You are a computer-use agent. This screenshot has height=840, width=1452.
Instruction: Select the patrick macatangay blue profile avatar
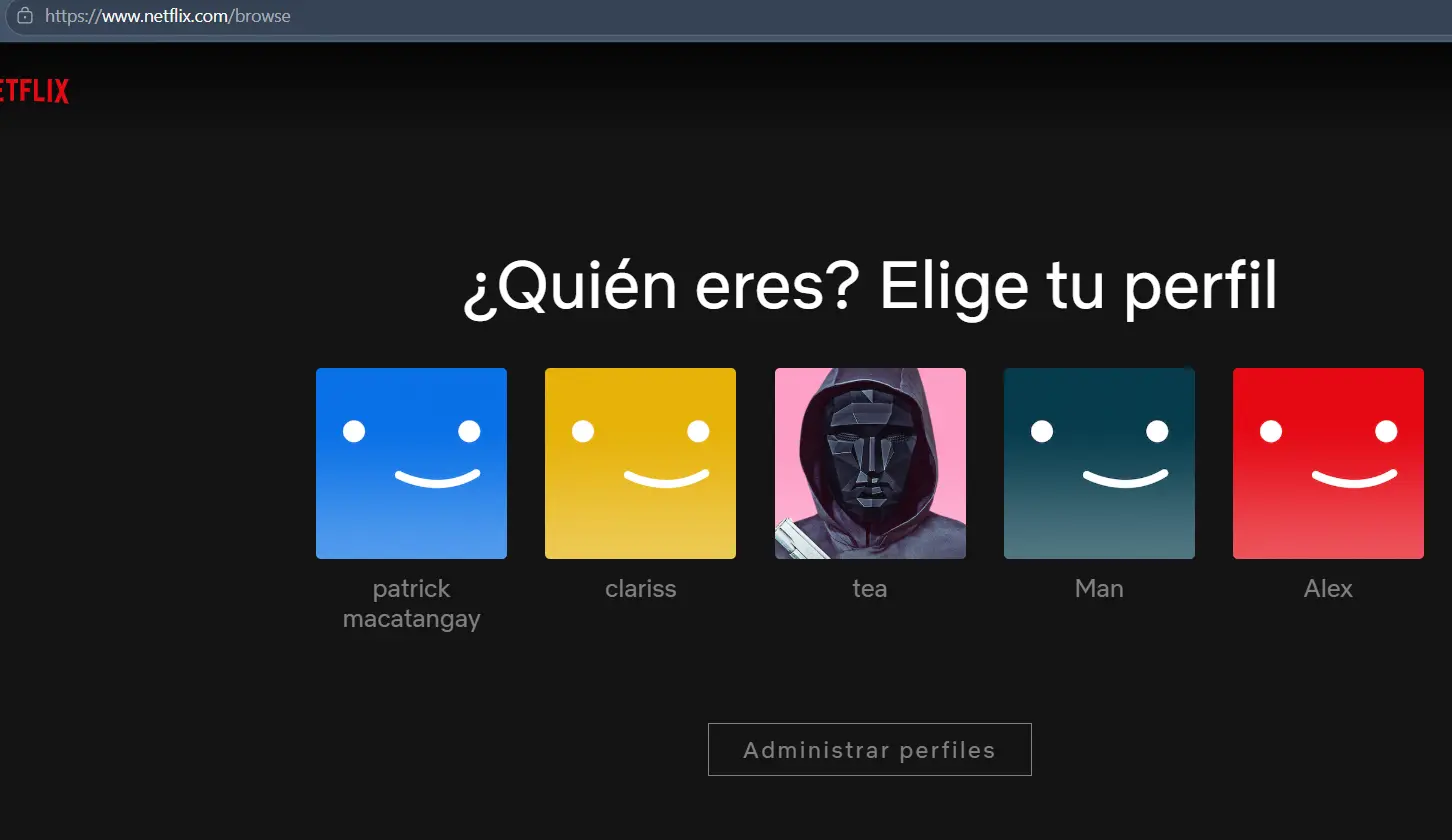pyautogui.click(x=411, y=463)
